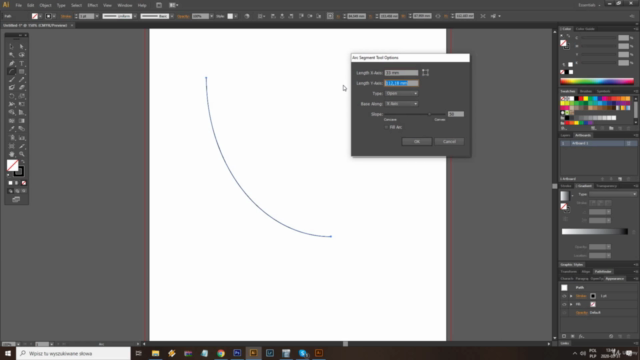Select the Paintbrush tool

(x=11, y=80)
